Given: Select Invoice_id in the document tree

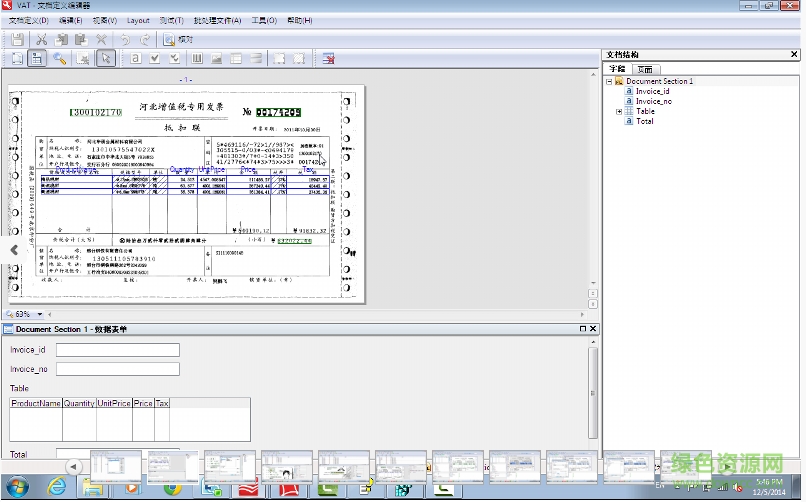Looking at the screenshot, I should tap(652, 91).
